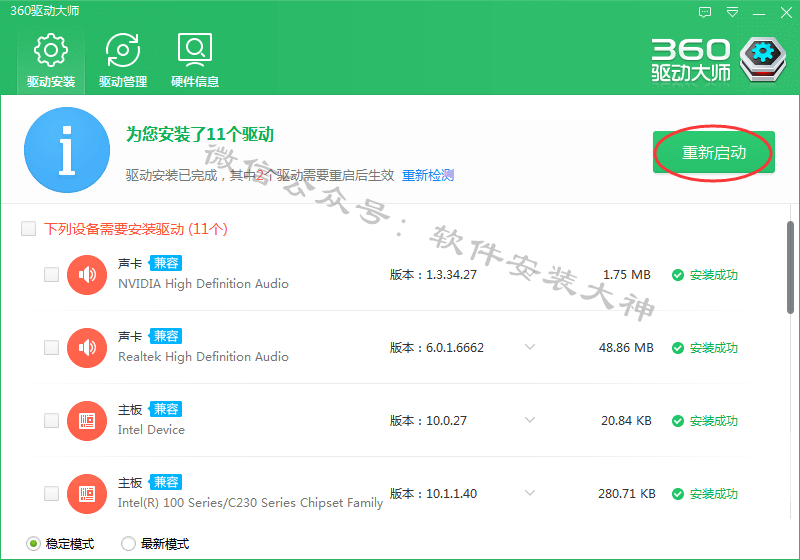Image resolution: width=800 pixels, height=560 pixels.
Task: Click the 兼容 tag on Intel Device row
Action: tap(166, 409)
